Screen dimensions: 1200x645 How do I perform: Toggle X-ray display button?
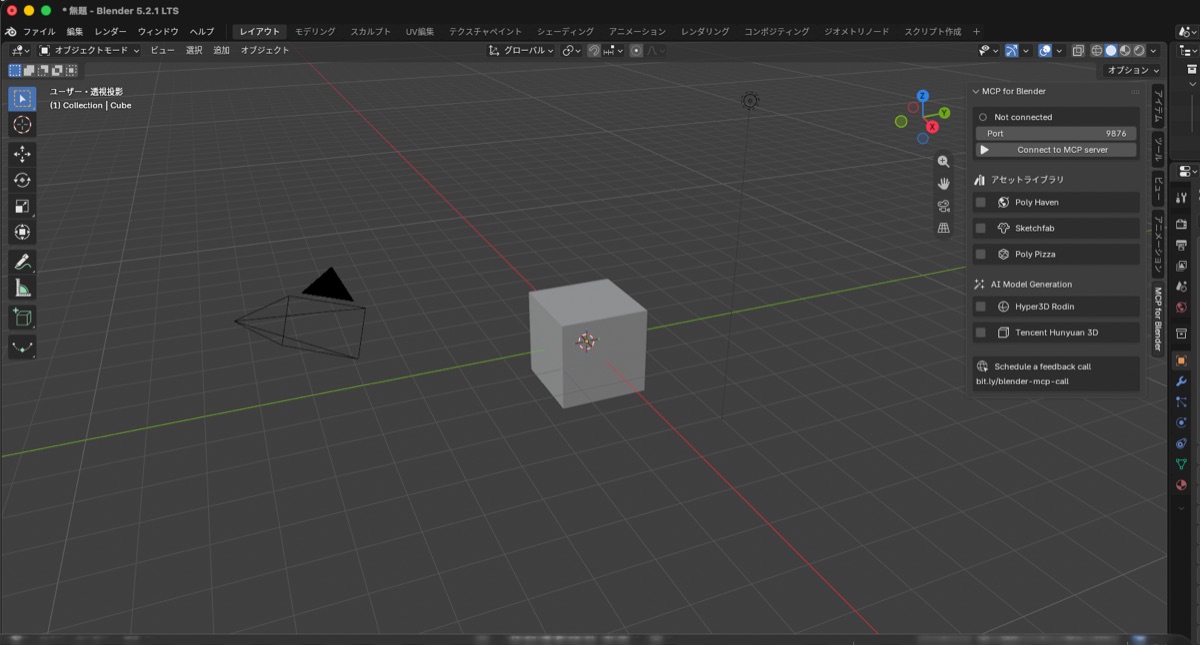pyautogui.click(x=1078, y=50)
